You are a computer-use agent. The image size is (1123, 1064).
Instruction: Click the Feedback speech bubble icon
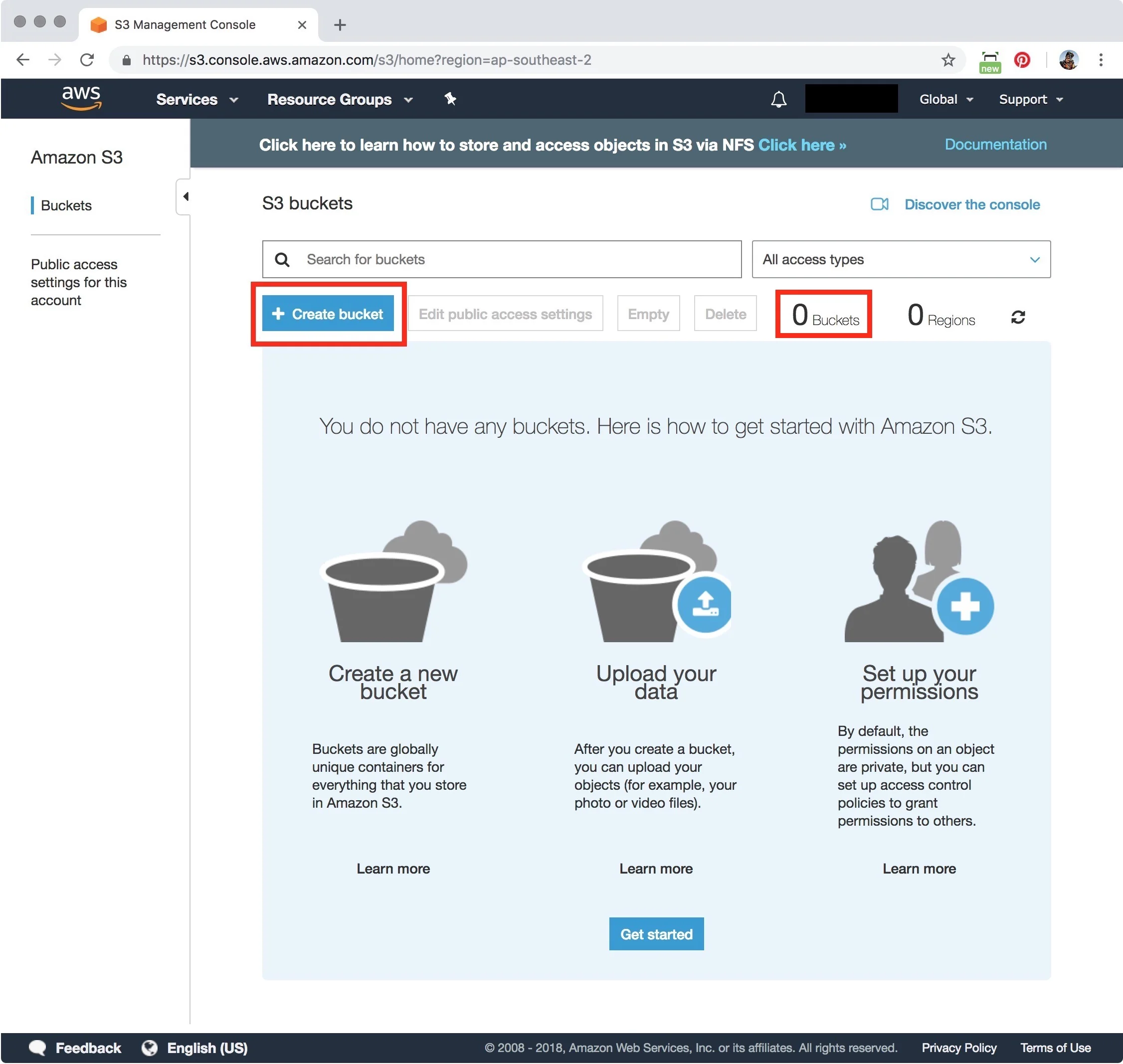click(x=37, y=1048)
